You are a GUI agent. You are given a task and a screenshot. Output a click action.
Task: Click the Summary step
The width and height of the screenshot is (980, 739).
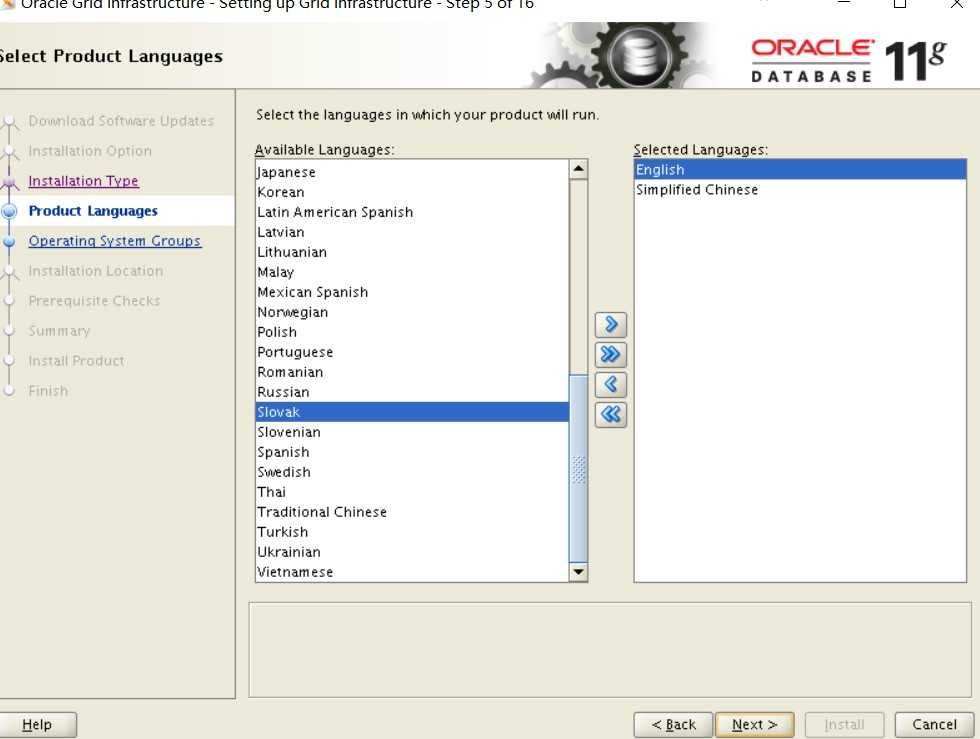coord(59,331)
